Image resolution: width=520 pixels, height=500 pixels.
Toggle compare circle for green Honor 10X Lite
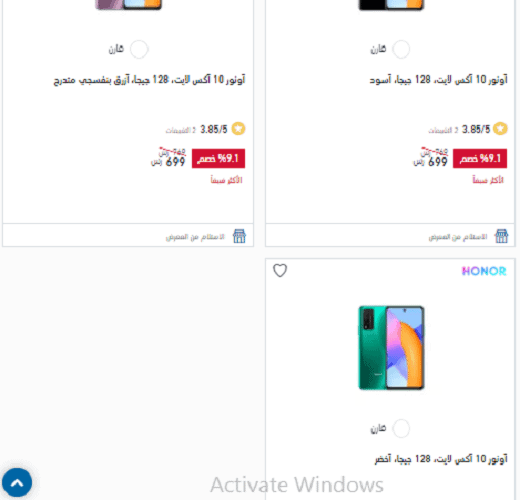tap(401, 429)
